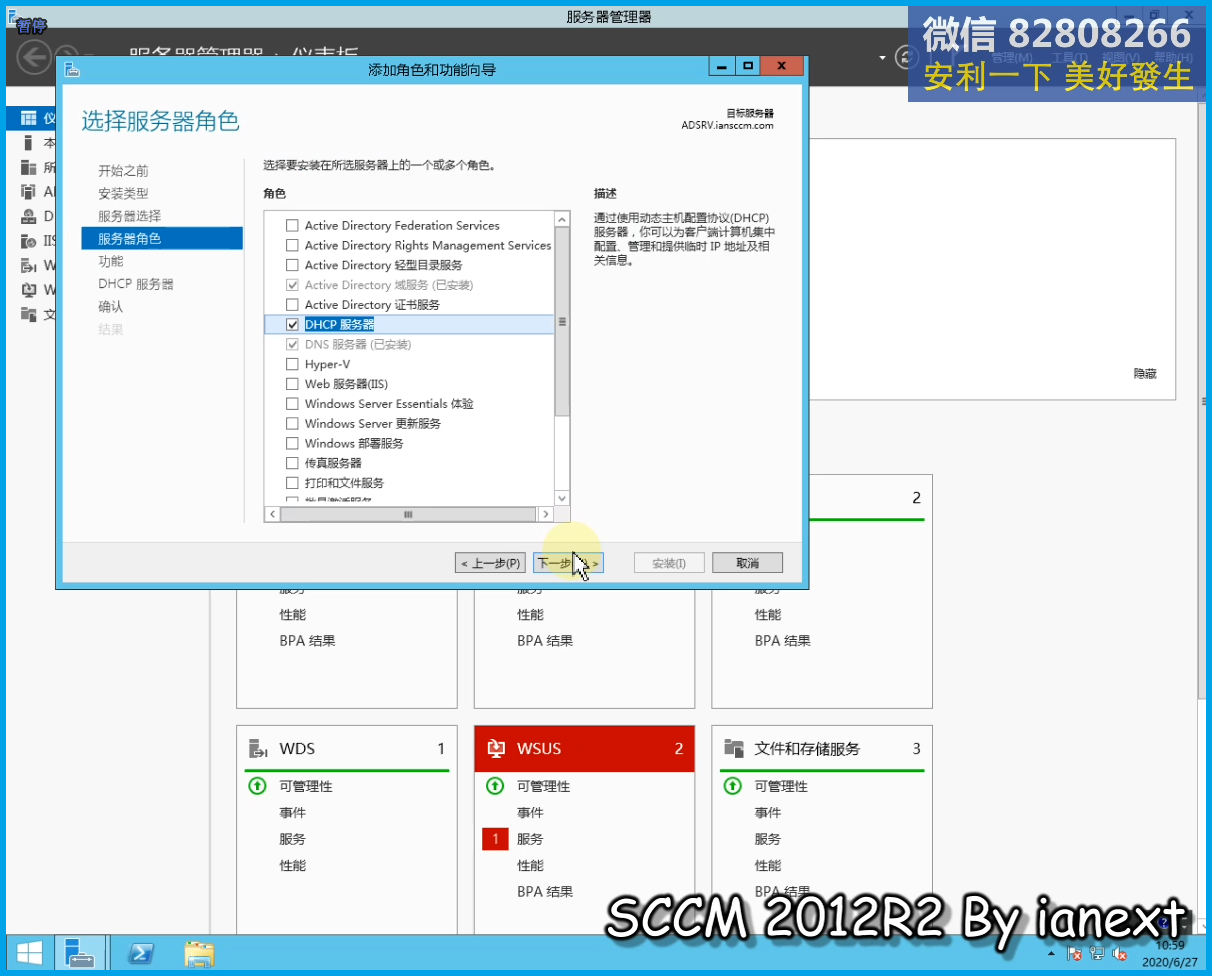1212x976 pixels.
Task: Open 性能 in the 文件和存储服务 tile
Action: point(767,865)
